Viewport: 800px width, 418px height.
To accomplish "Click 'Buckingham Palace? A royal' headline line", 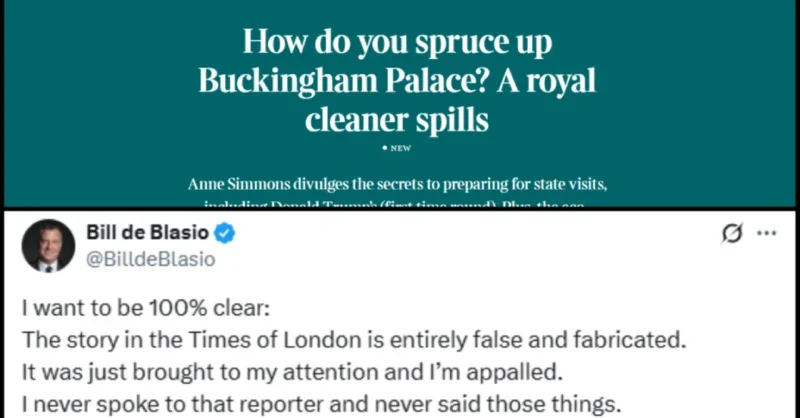I will 398,82.
